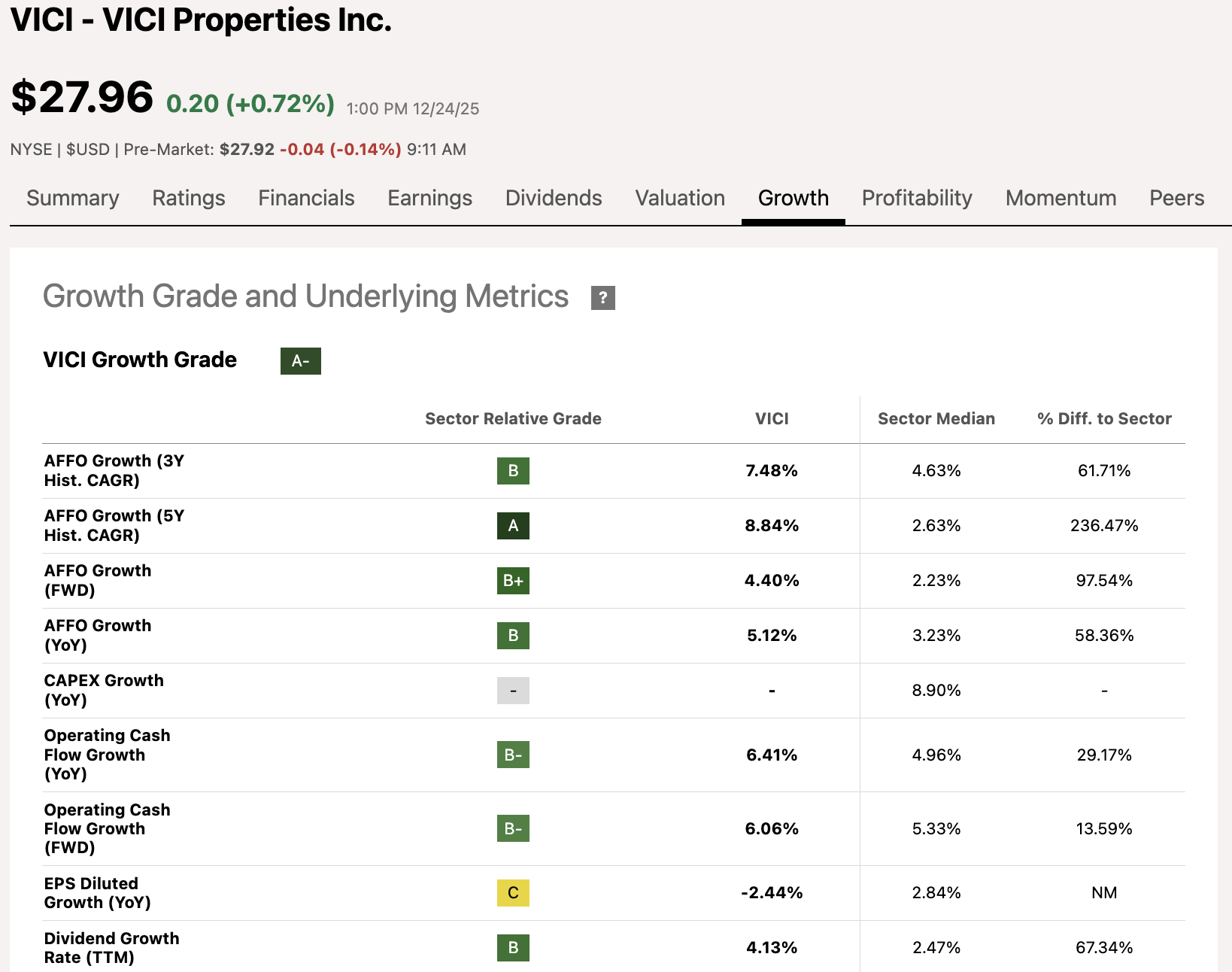Screen dimensions: 1232x972
Task: Select the 61.71% diff to sector value
Action: pos(1104,471)
